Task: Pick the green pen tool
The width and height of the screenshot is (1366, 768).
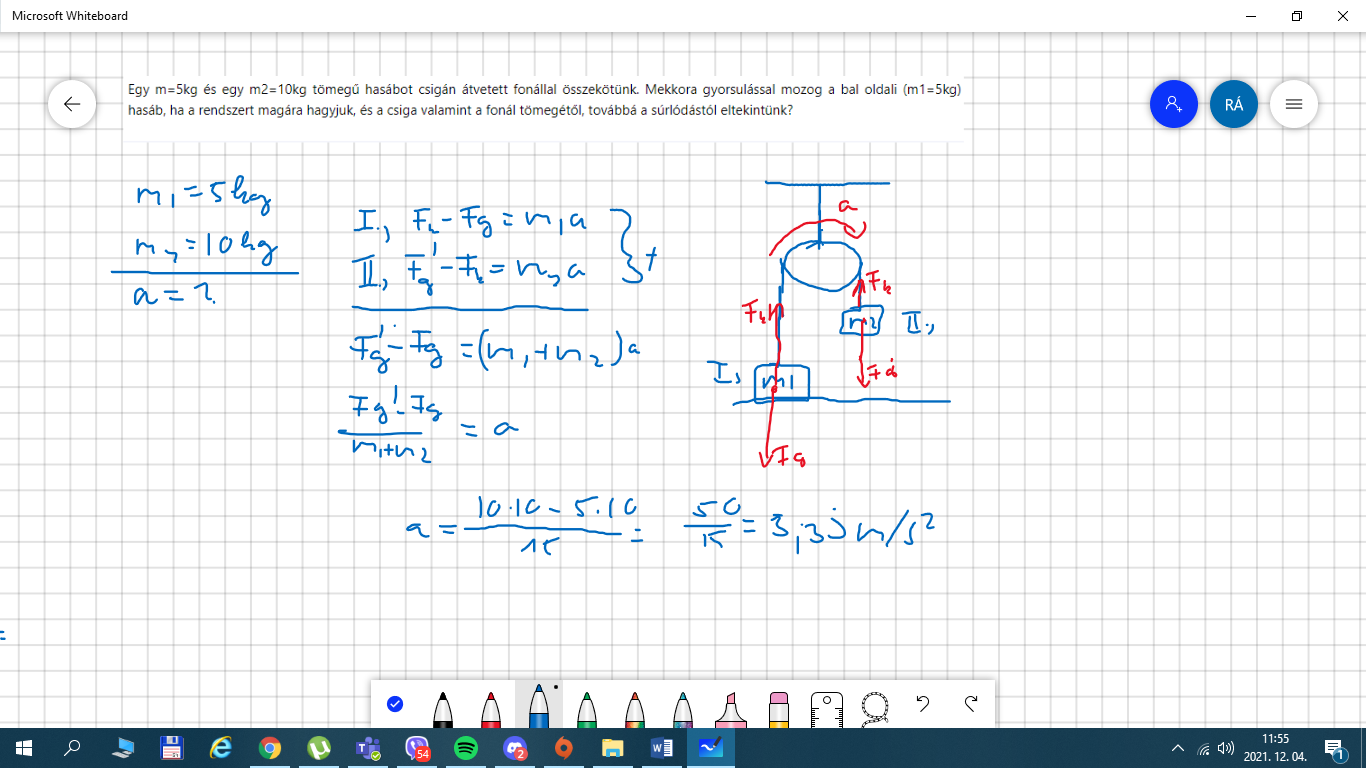Action: [x=587, y=708]
